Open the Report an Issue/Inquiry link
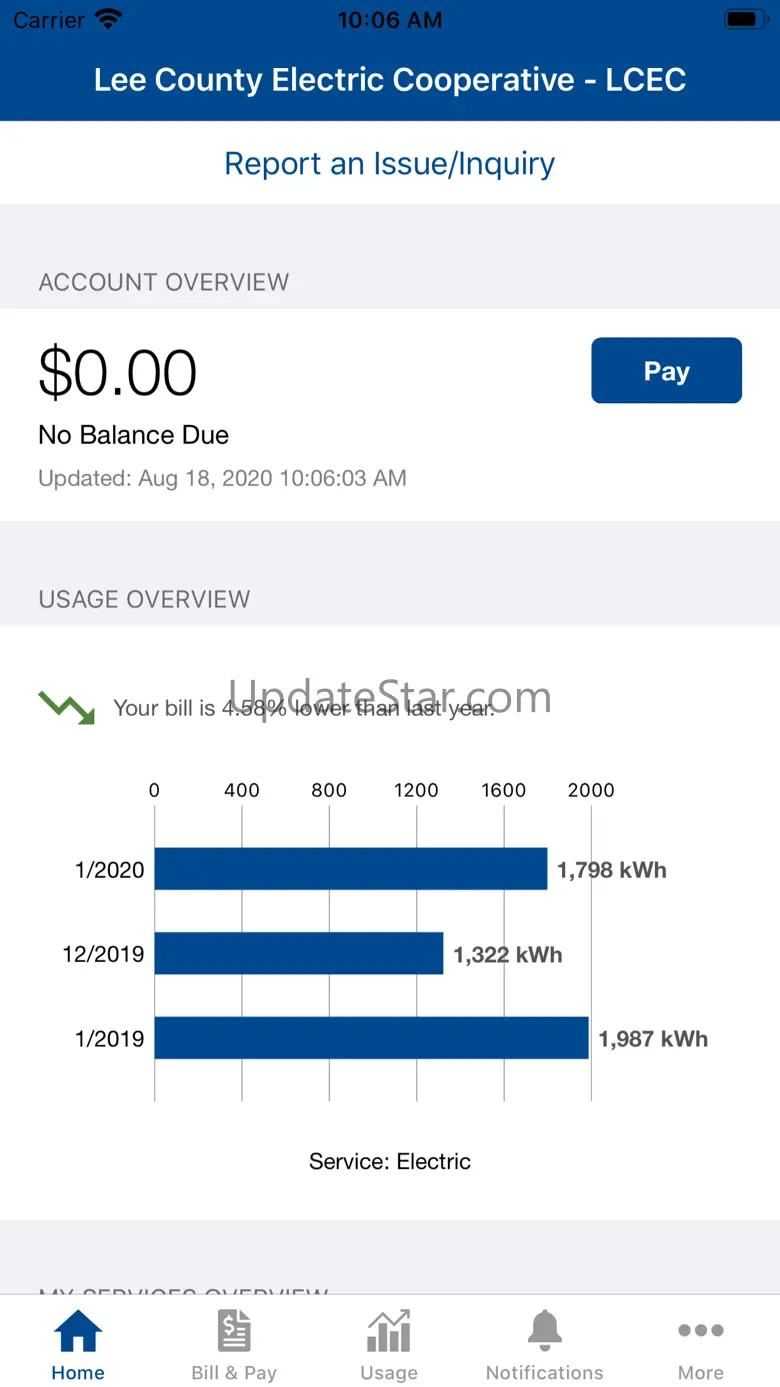This screenshot has width=780, height=1387. pyautogui.click(x=389, y=164)
